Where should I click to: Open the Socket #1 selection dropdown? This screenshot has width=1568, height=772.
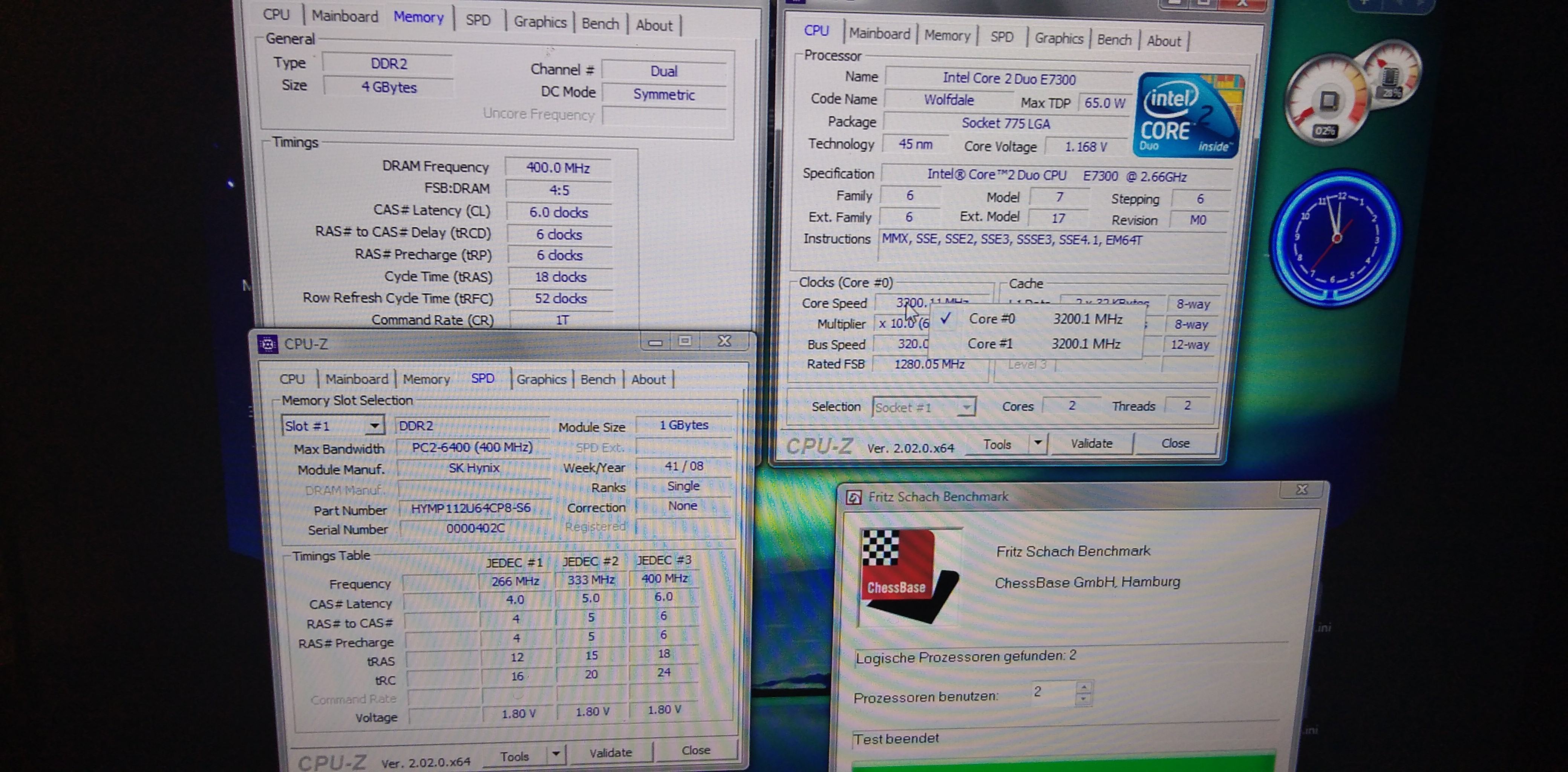click(x=966, y=407)
